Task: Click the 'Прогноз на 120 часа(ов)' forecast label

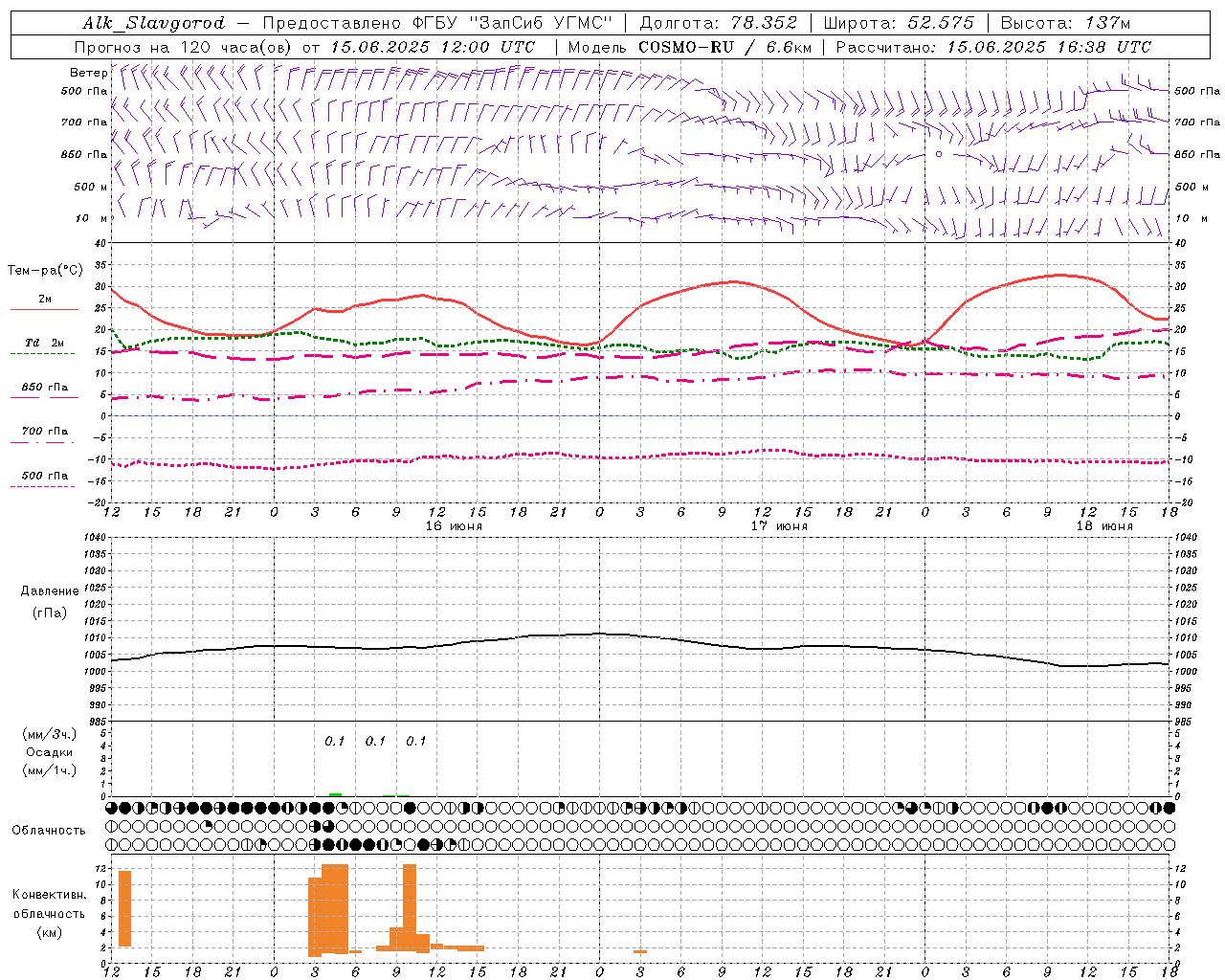Action: [x=184, y=47]
